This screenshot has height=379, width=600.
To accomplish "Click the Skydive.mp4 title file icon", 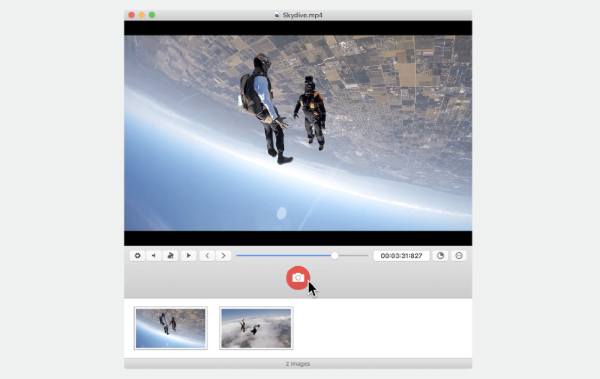I will click(277, 15).
